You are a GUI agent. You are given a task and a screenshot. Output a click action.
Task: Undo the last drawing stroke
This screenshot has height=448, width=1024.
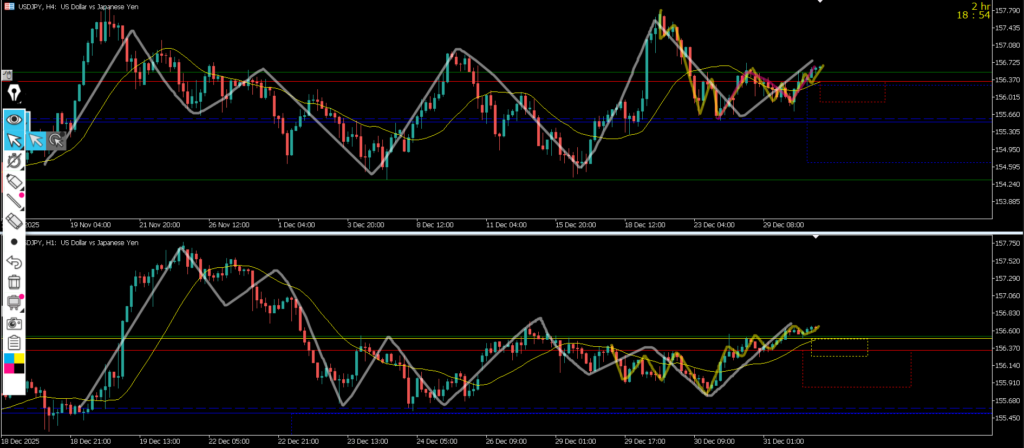[x=14, y=262]
